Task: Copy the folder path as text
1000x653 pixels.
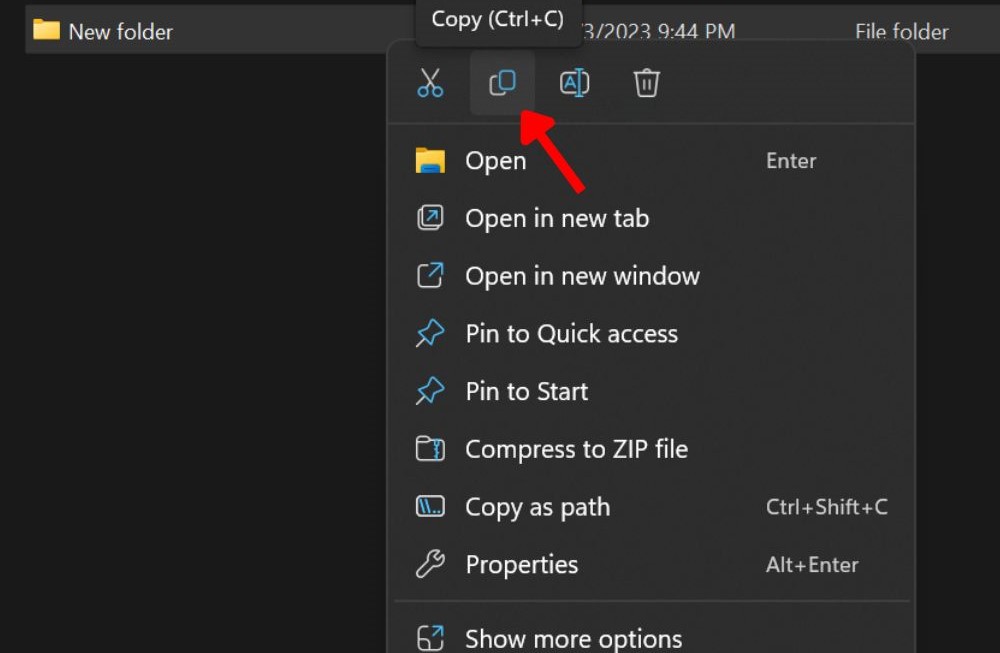Action: tap(537, 507)
